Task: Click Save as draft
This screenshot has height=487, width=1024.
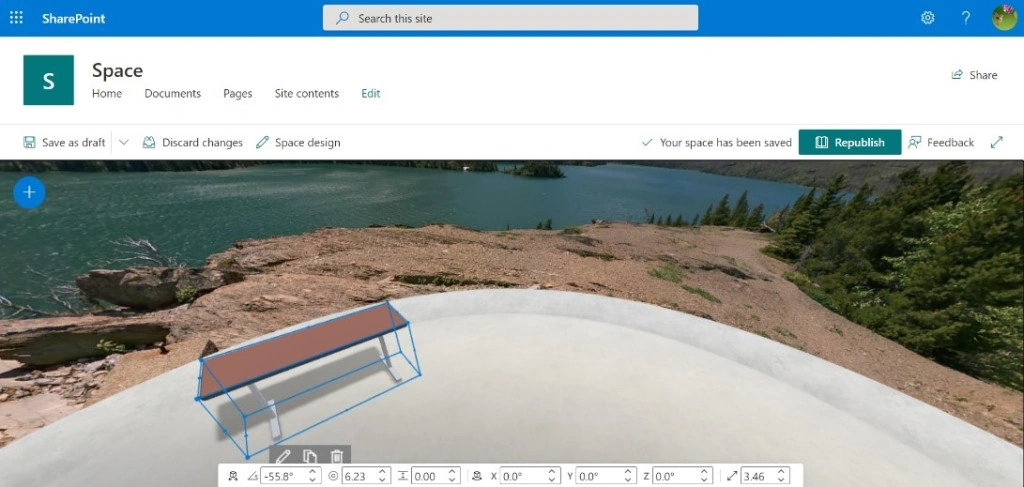Action: coord(64,142)
